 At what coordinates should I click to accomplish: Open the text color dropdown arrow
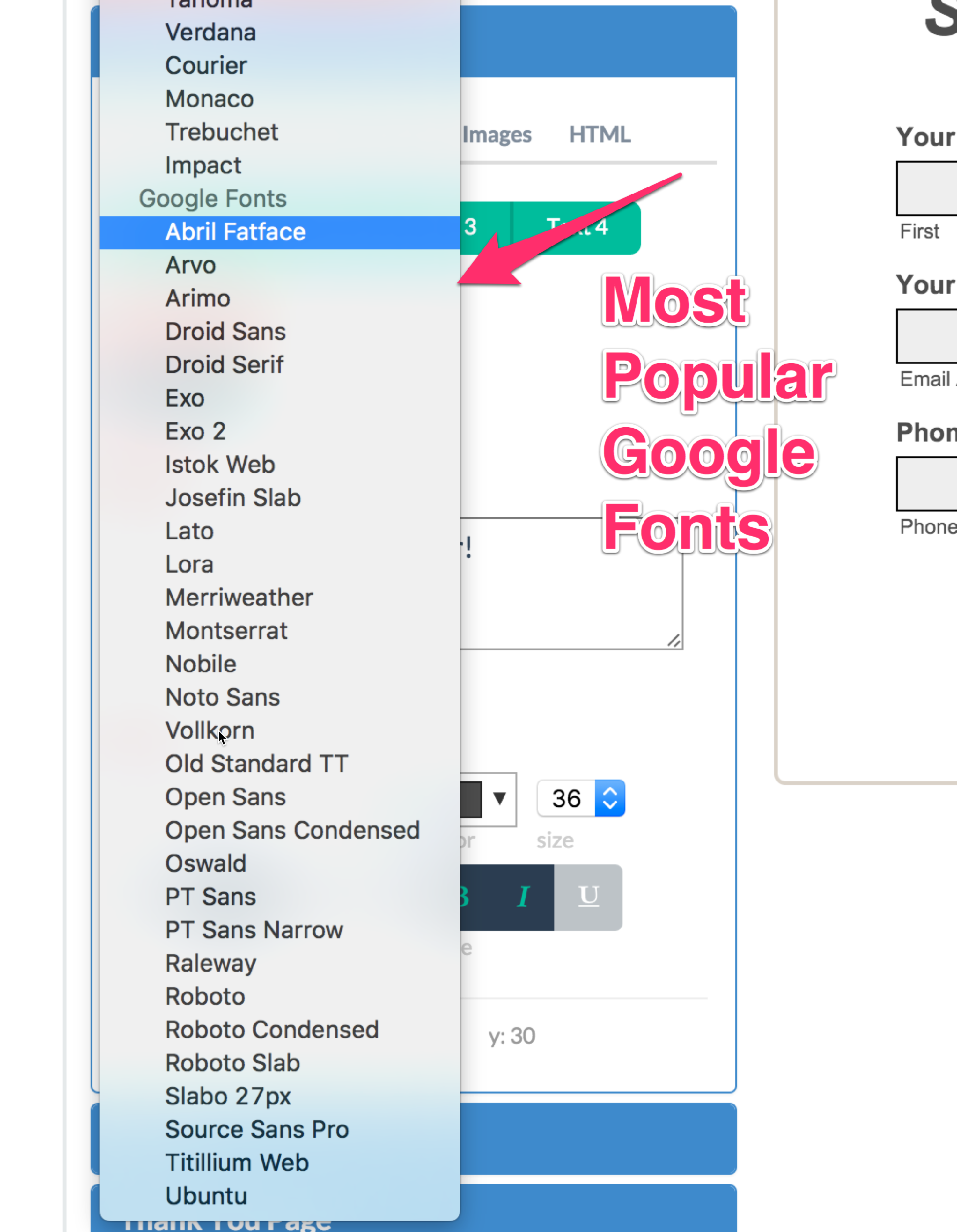click(499, 798)
